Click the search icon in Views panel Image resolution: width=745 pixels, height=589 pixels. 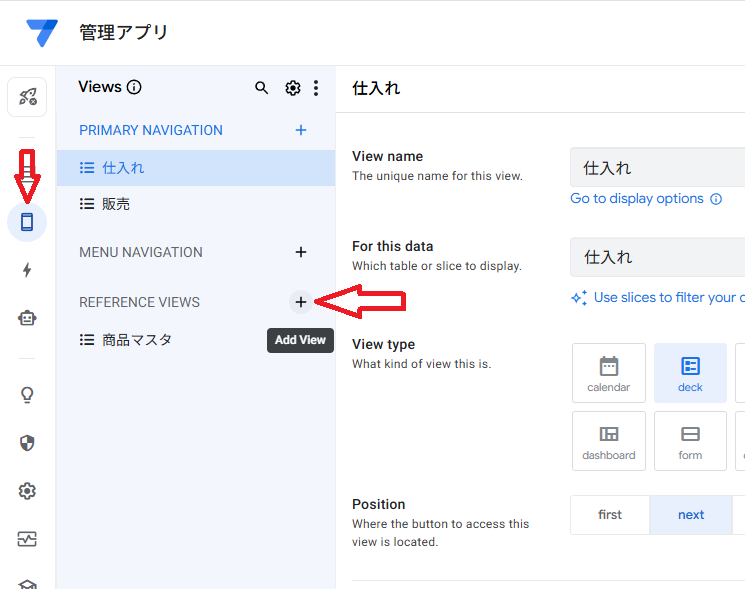pyautogui.click(x=262, y=88)
